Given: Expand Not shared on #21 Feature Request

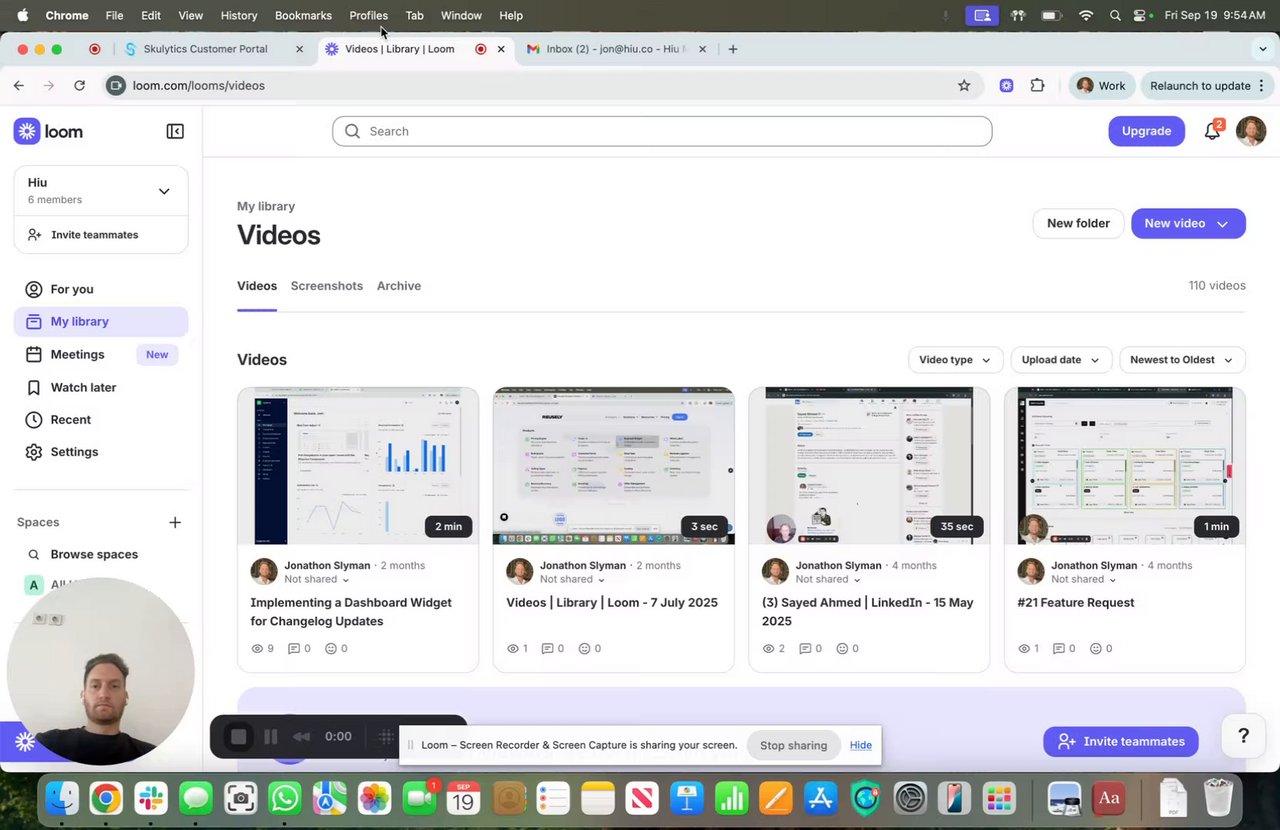Looking at the screenshot, I should [1084, 579].
